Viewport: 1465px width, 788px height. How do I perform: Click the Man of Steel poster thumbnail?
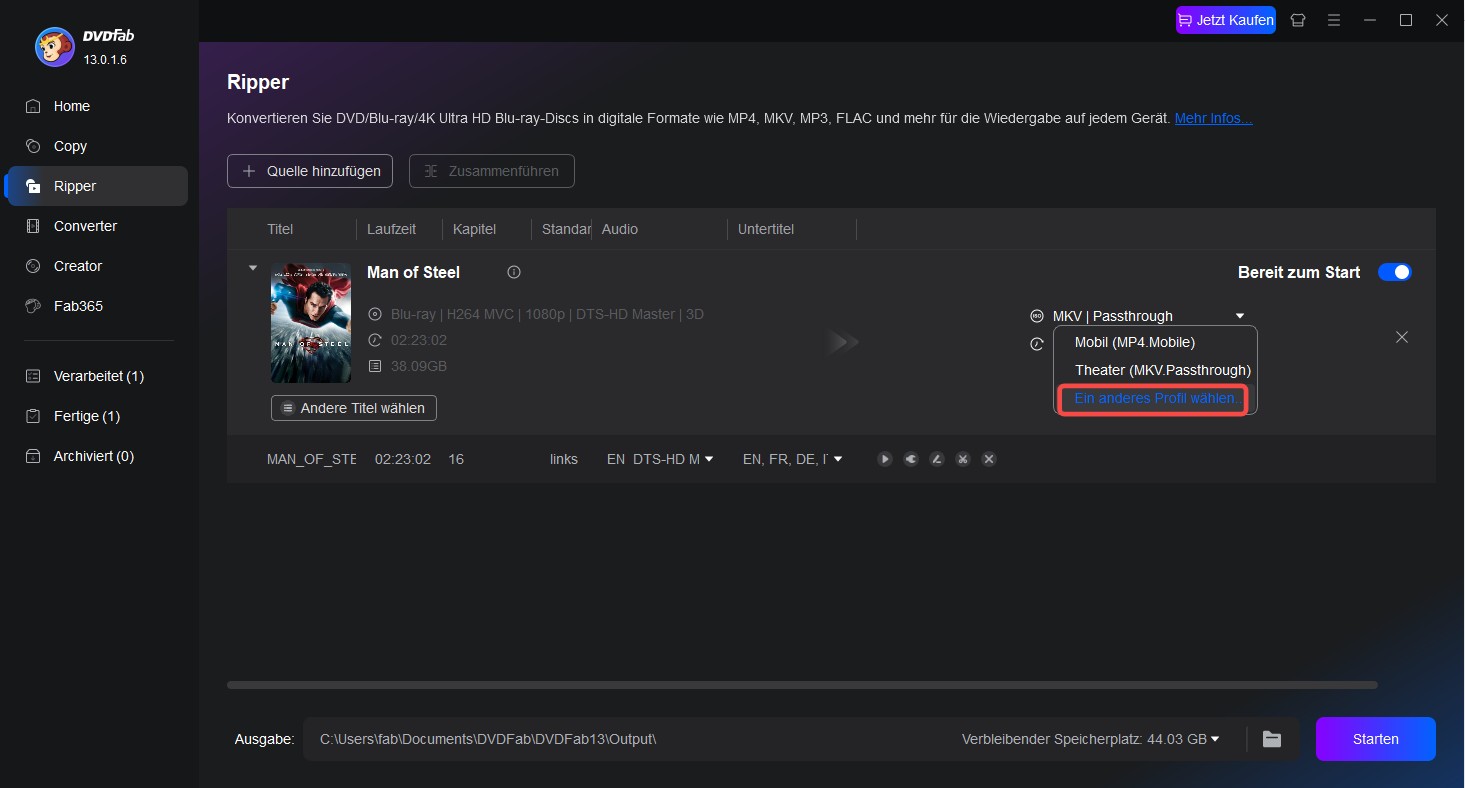(311, 323)
